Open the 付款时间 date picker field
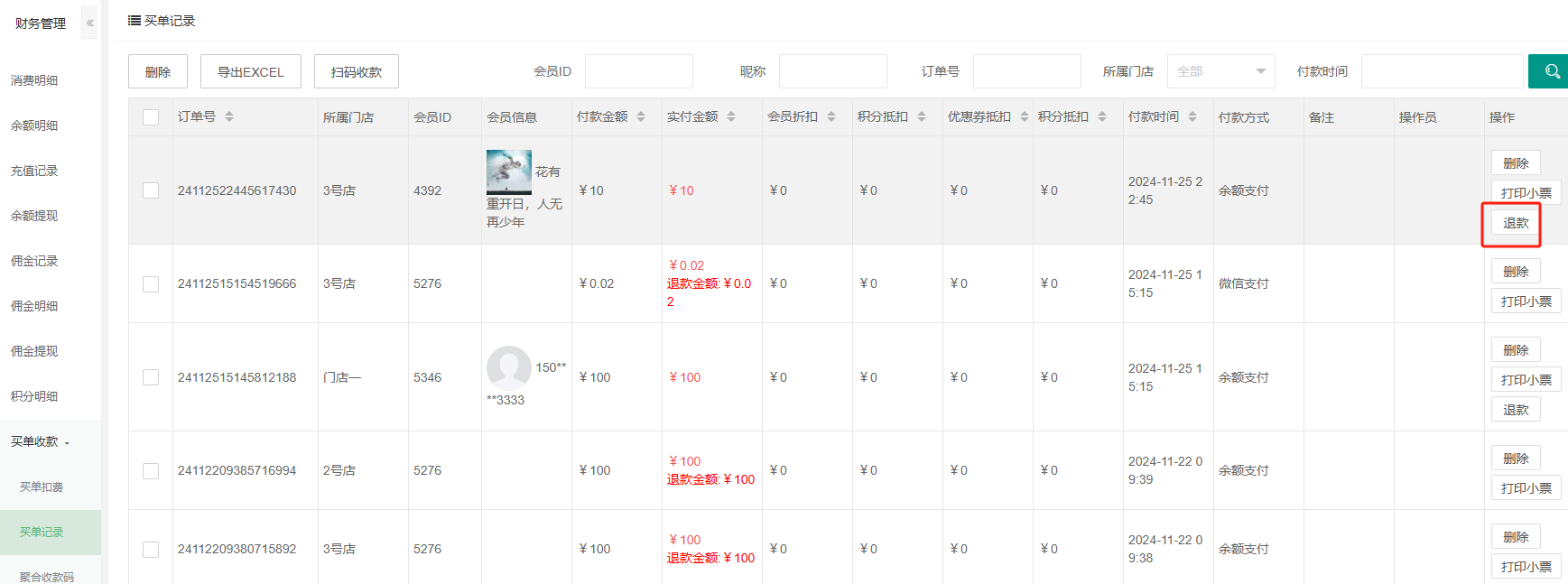 coord(1442,71)
